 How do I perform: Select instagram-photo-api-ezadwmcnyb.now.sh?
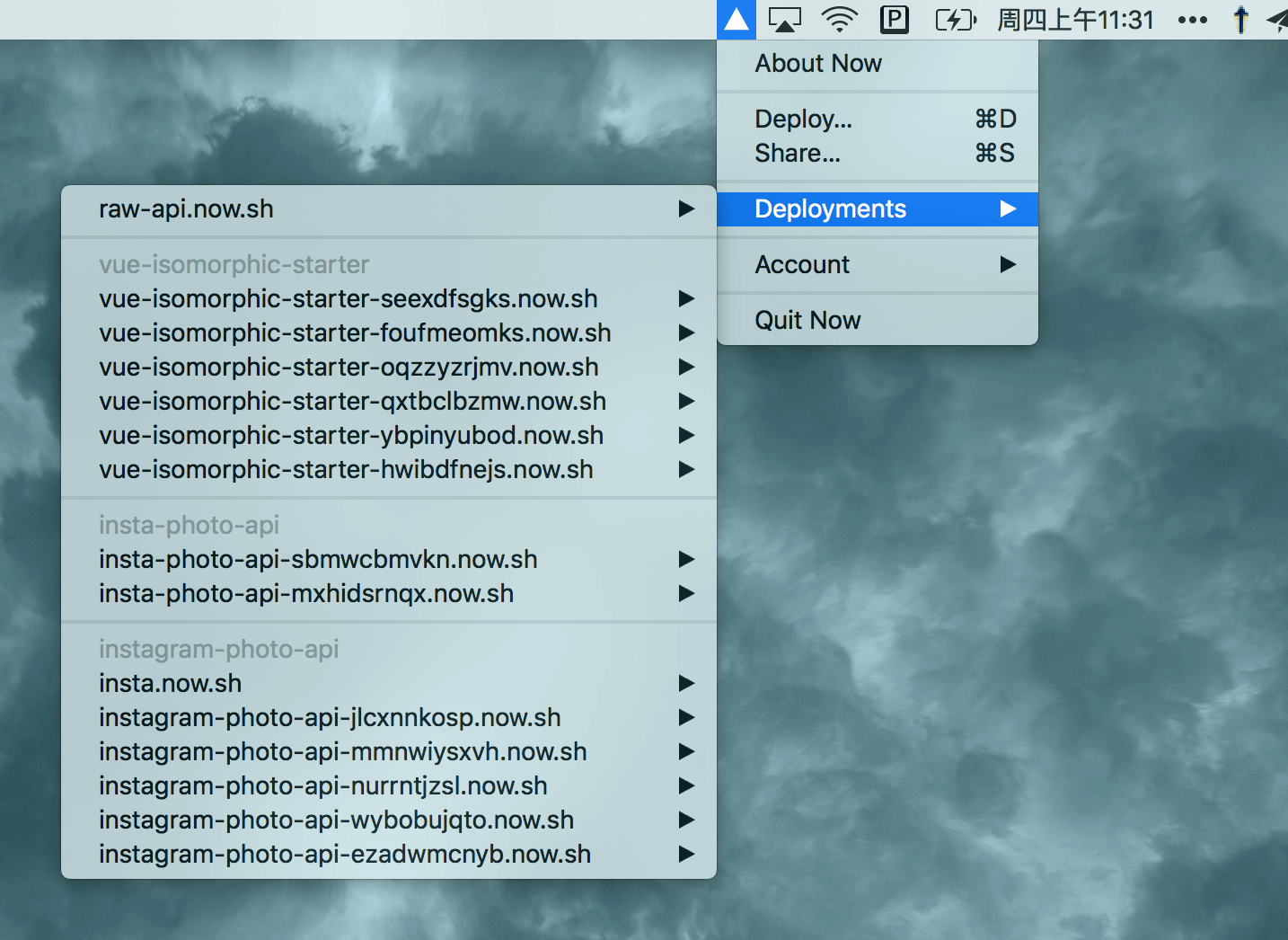pos(389,855)
